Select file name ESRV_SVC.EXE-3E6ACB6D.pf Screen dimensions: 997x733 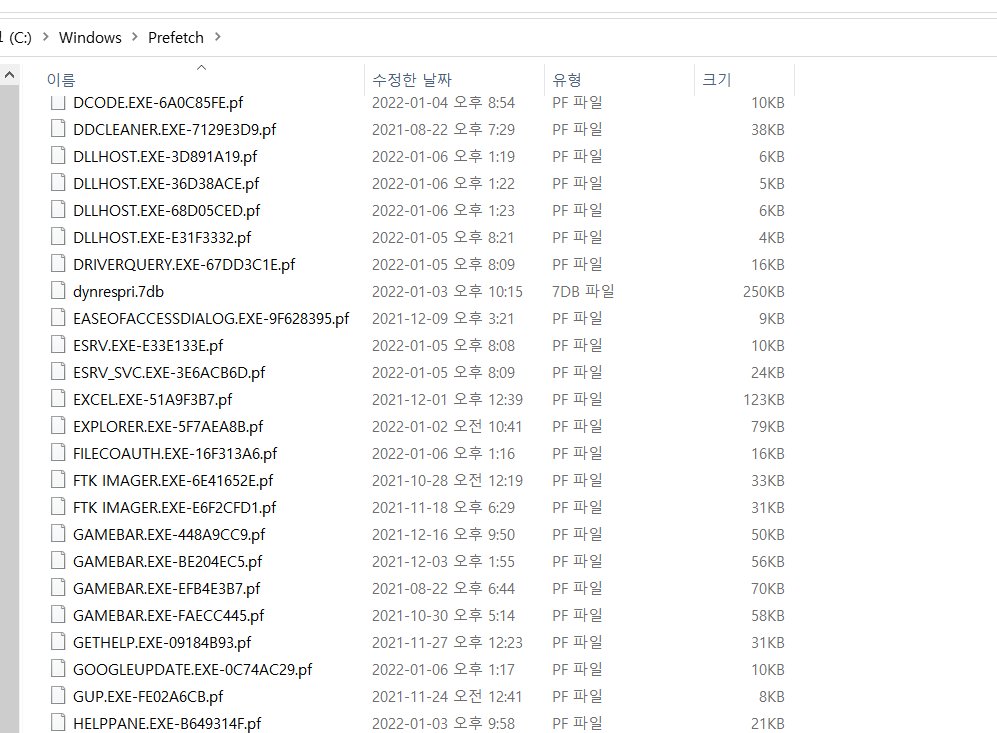169,373
